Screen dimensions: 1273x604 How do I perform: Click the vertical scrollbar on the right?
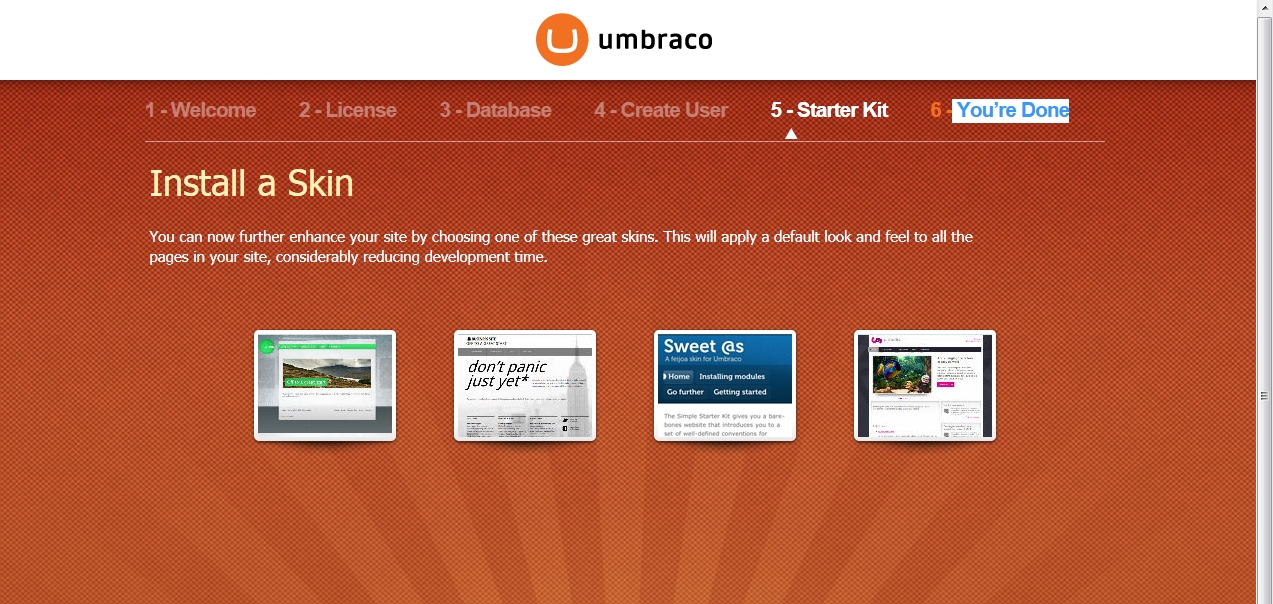coord(1264,395)
